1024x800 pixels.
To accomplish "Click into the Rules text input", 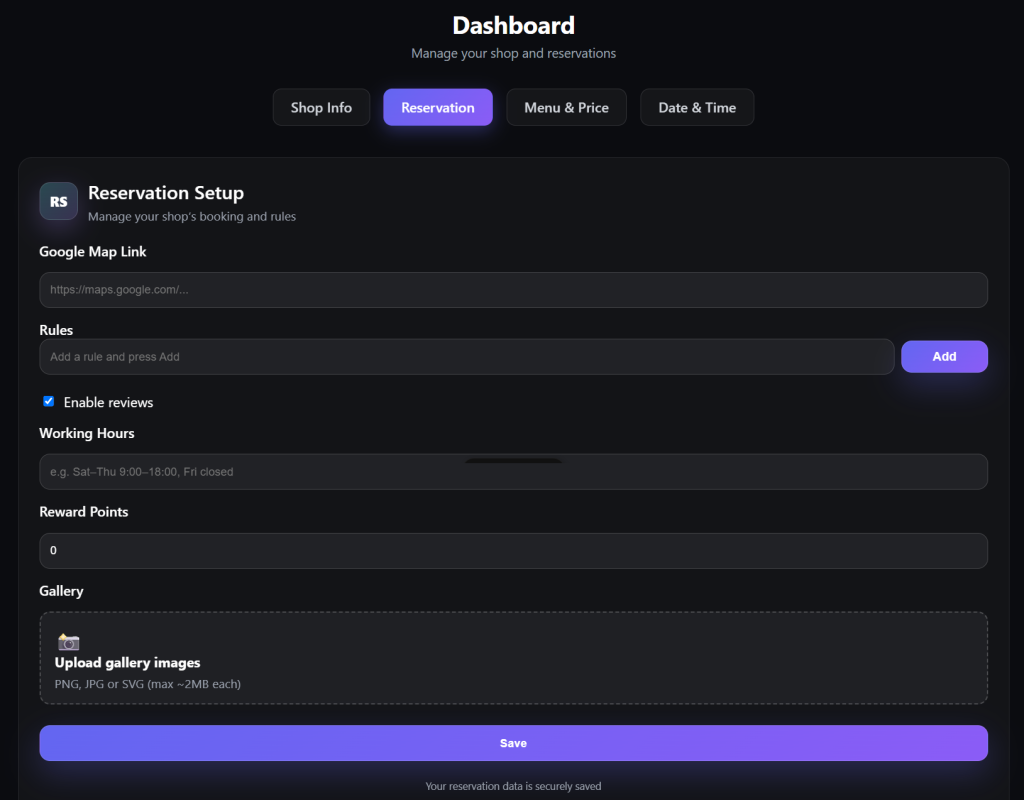I will pyautogui.click(x=466, y=357).
